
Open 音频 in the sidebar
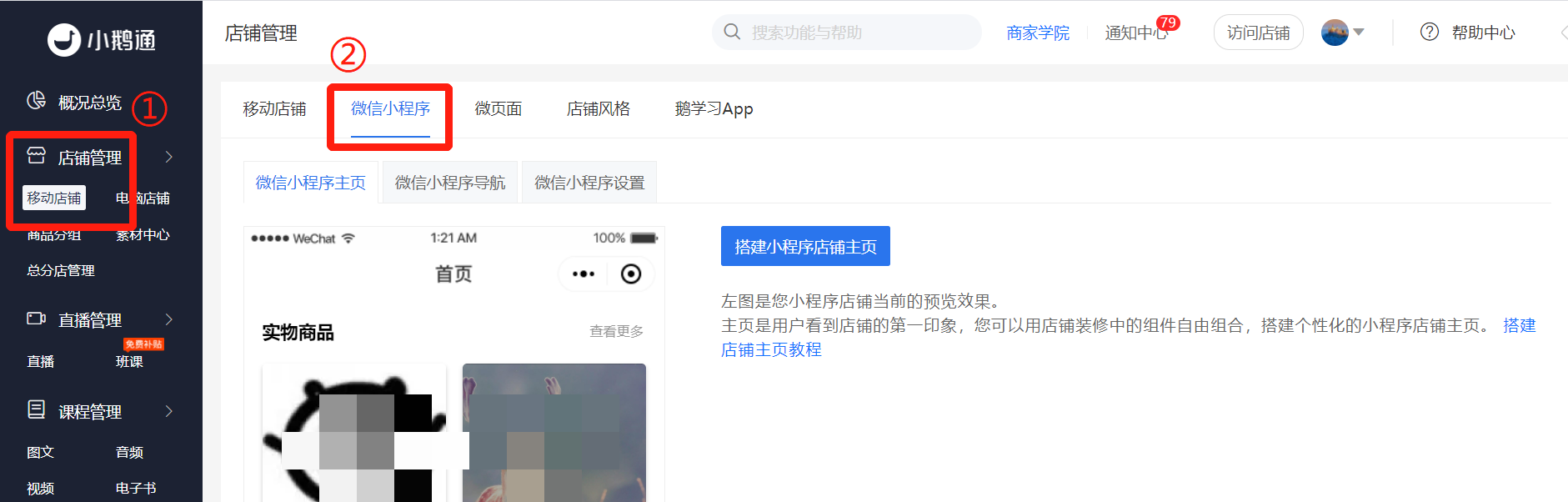[x=129, y=452]
